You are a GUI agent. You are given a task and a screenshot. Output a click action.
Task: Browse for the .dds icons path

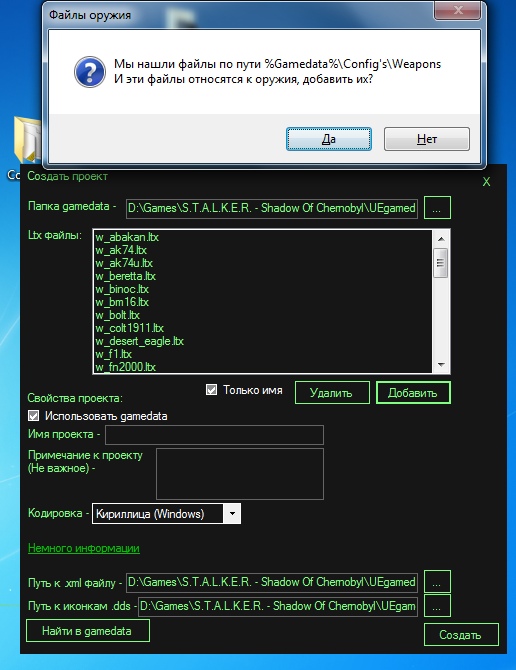[437, 605]
